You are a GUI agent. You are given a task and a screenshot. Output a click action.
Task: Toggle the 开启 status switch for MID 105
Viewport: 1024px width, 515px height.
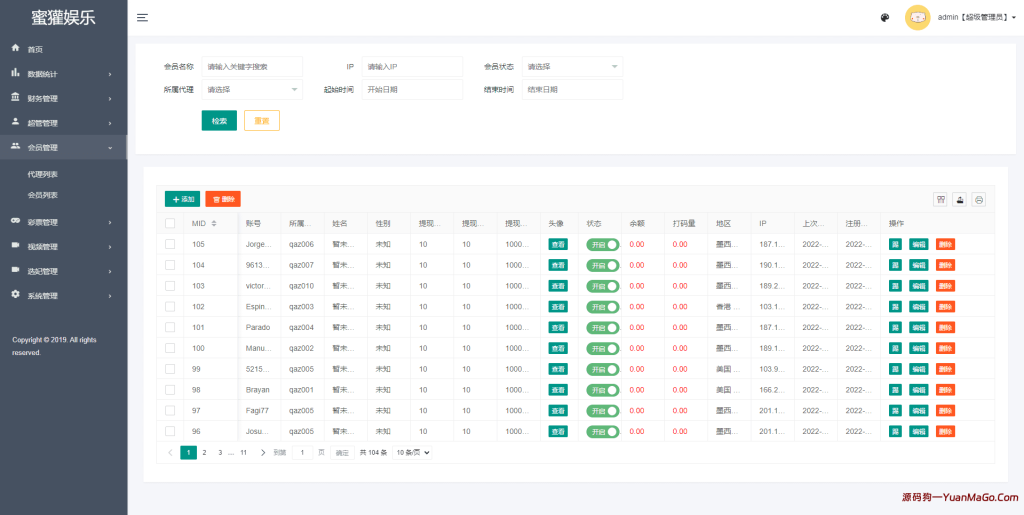[x=603, y=244]
